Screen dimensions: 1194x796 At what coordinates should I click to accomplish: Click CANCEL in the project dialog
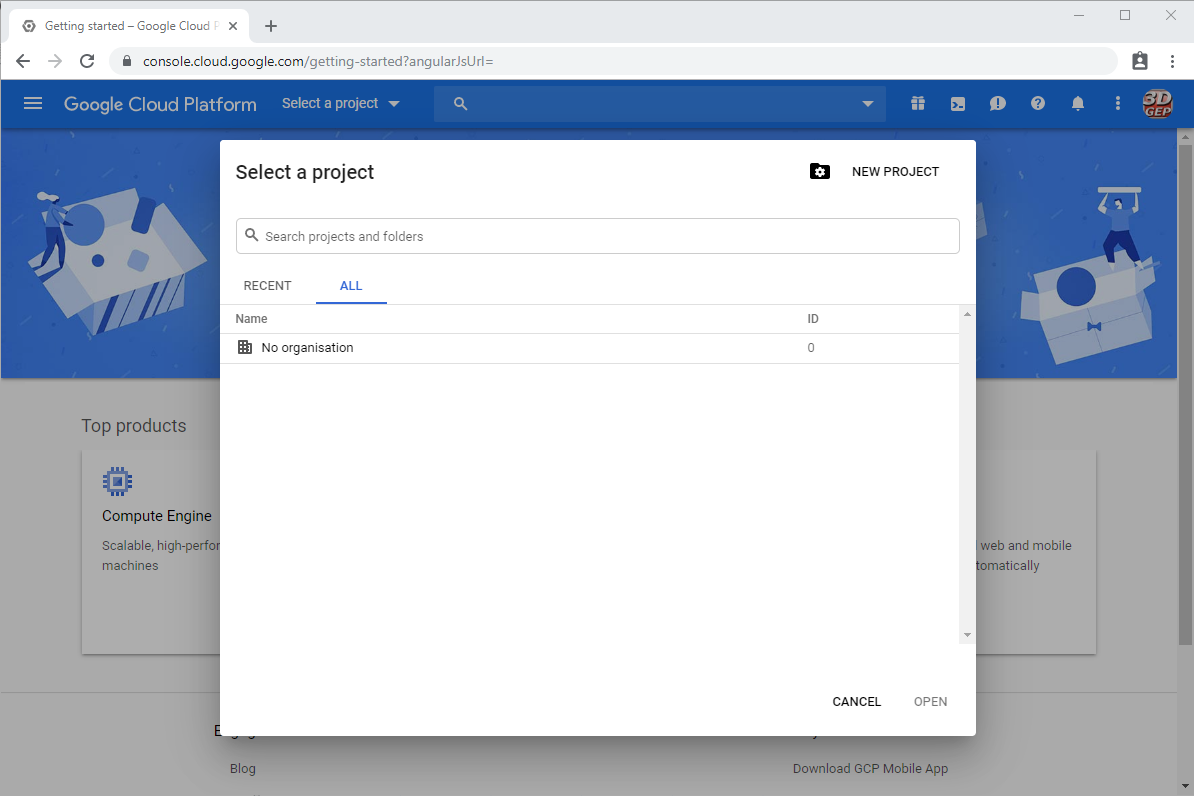tap(857, 702)
